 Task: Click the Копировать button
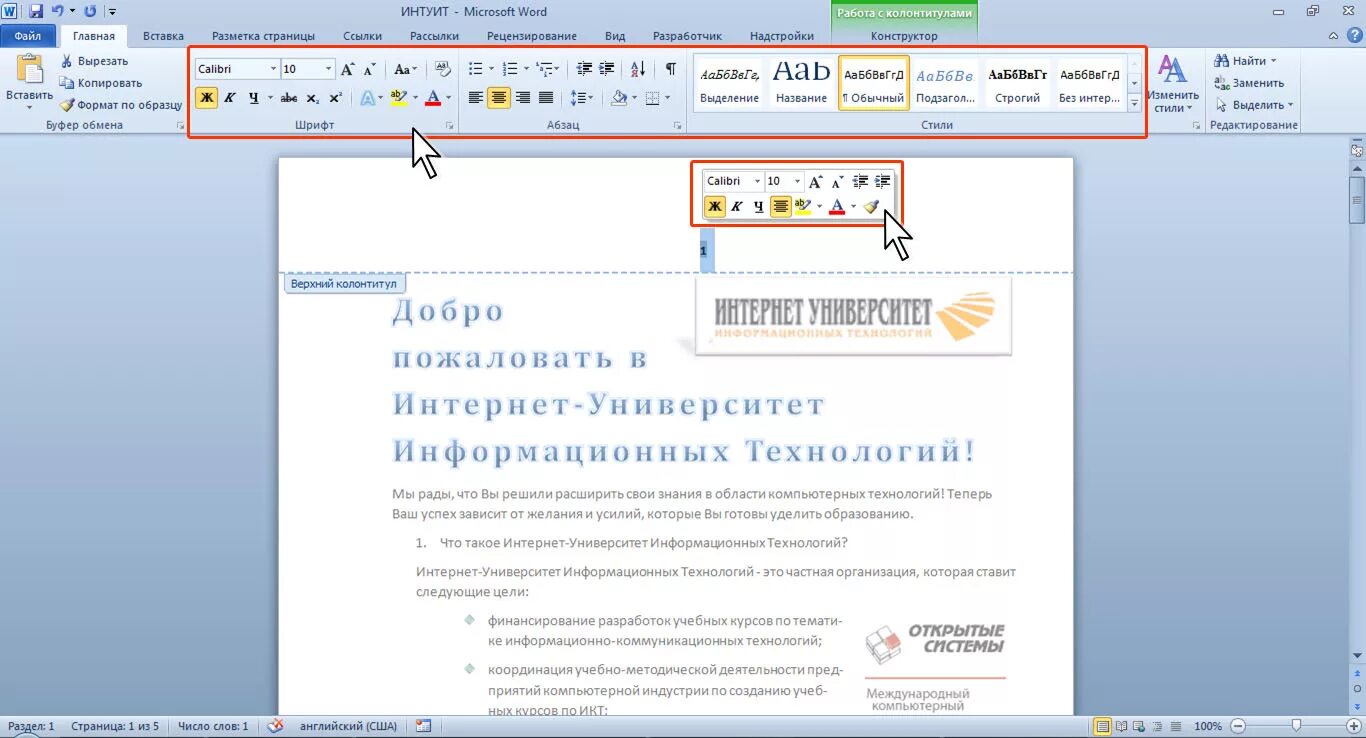[x=100, y=83]
